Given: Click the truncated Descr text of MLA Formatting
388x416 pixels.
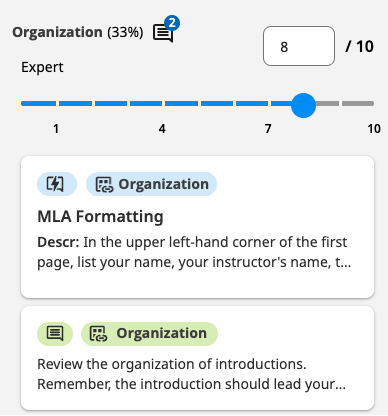Looking at the screenshot, I should coord(194,252).
